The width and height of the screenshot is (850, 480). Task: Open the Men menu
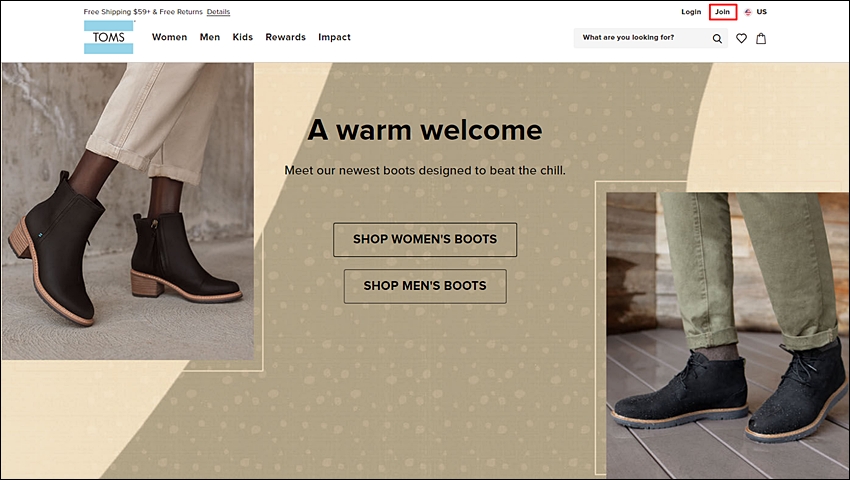210,37
